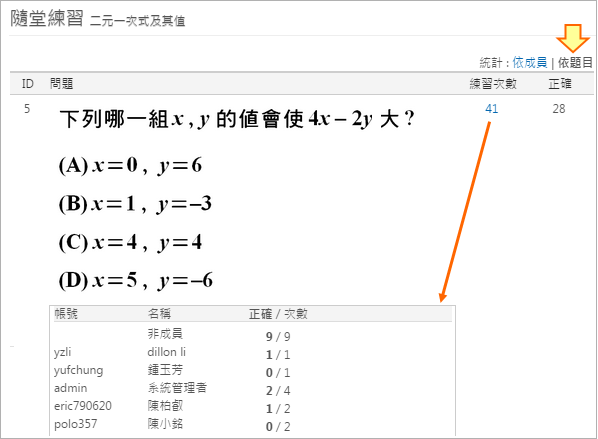598x439 pixels.
Task: Choose answer option (B) x=1, y=–3
Action: [135, 204]
